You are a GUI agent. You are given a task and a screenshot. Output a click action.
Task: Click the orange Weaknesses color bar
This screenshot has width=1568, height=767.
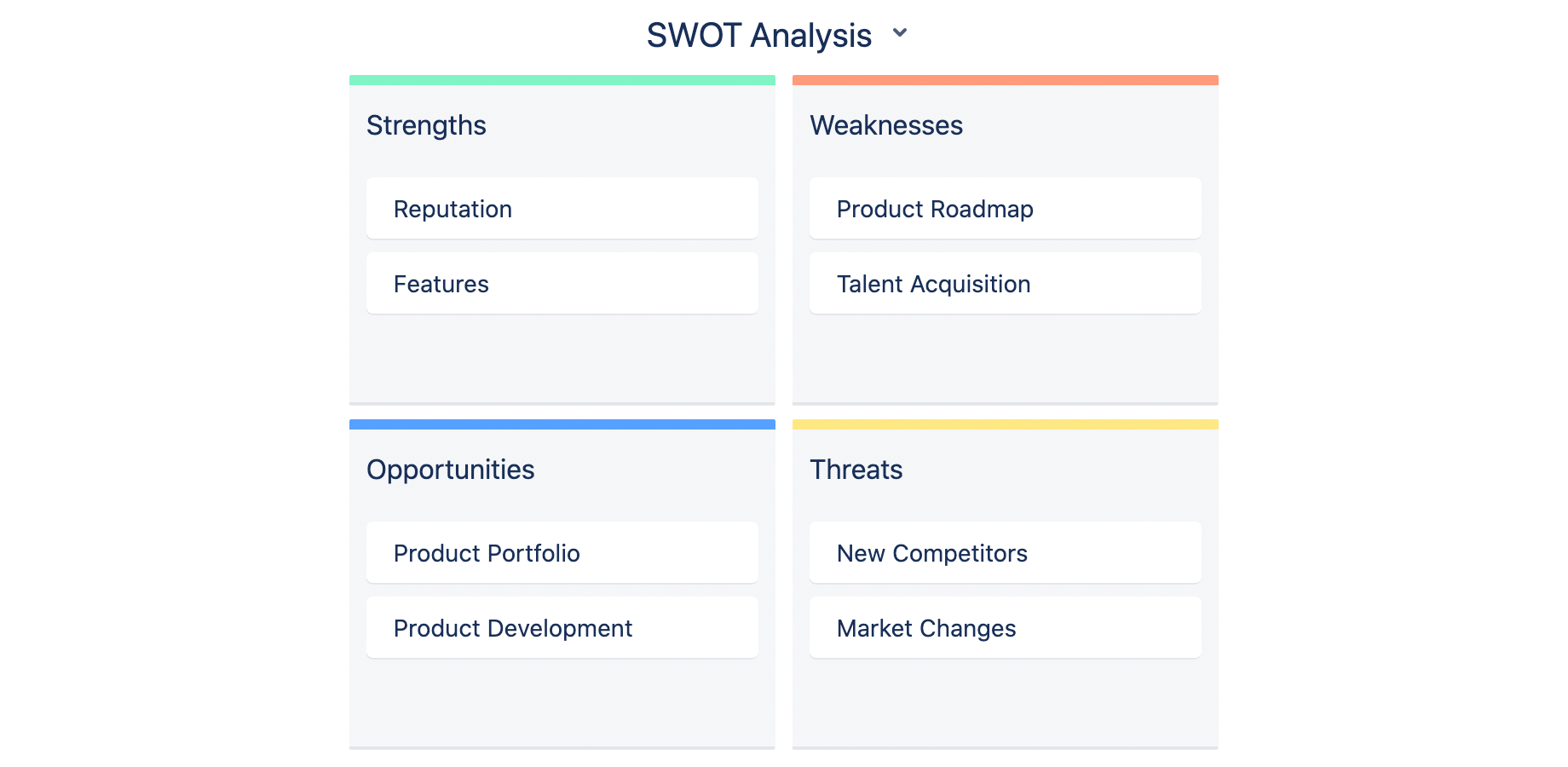point(1006,80)
